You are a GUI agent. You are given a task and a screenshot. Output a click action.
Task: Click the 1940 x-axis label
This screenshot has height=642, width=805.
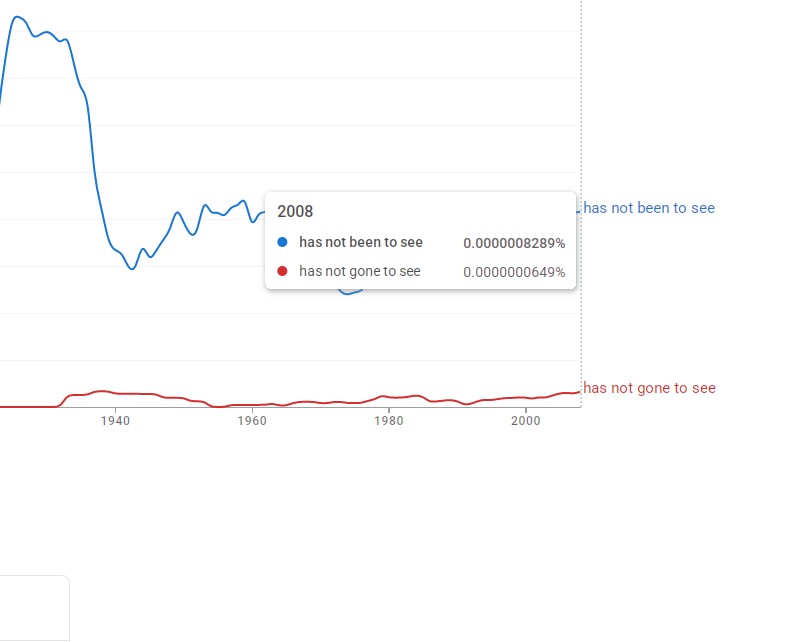pyautogui.click(x=116, y=422)
